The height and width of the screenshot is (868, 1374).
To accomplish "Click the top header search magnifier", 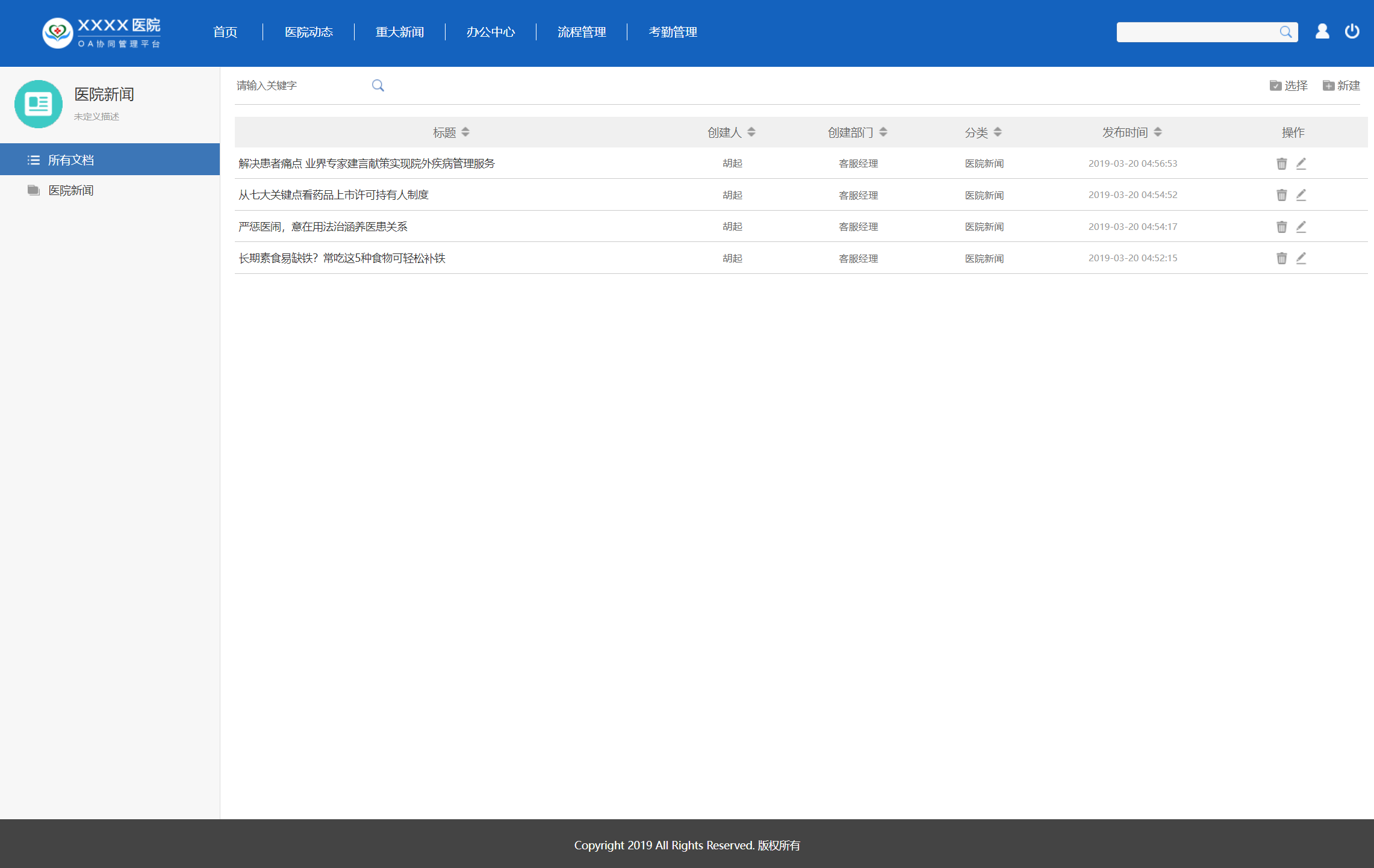I will (1285, 32).
